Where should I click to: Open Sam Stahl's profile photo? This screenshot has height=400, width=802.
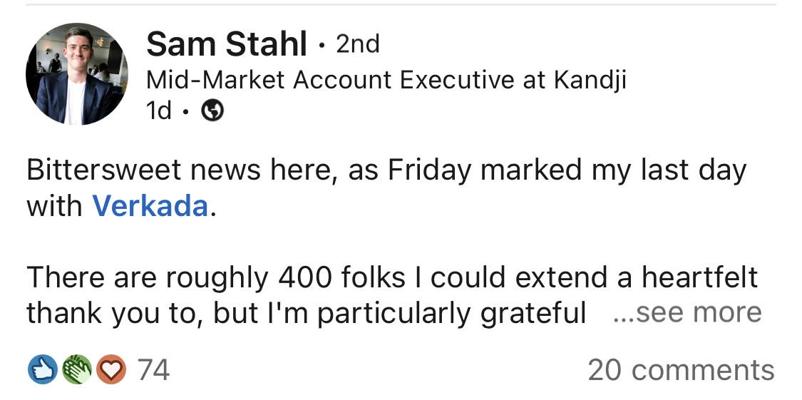tap(77, 76)
